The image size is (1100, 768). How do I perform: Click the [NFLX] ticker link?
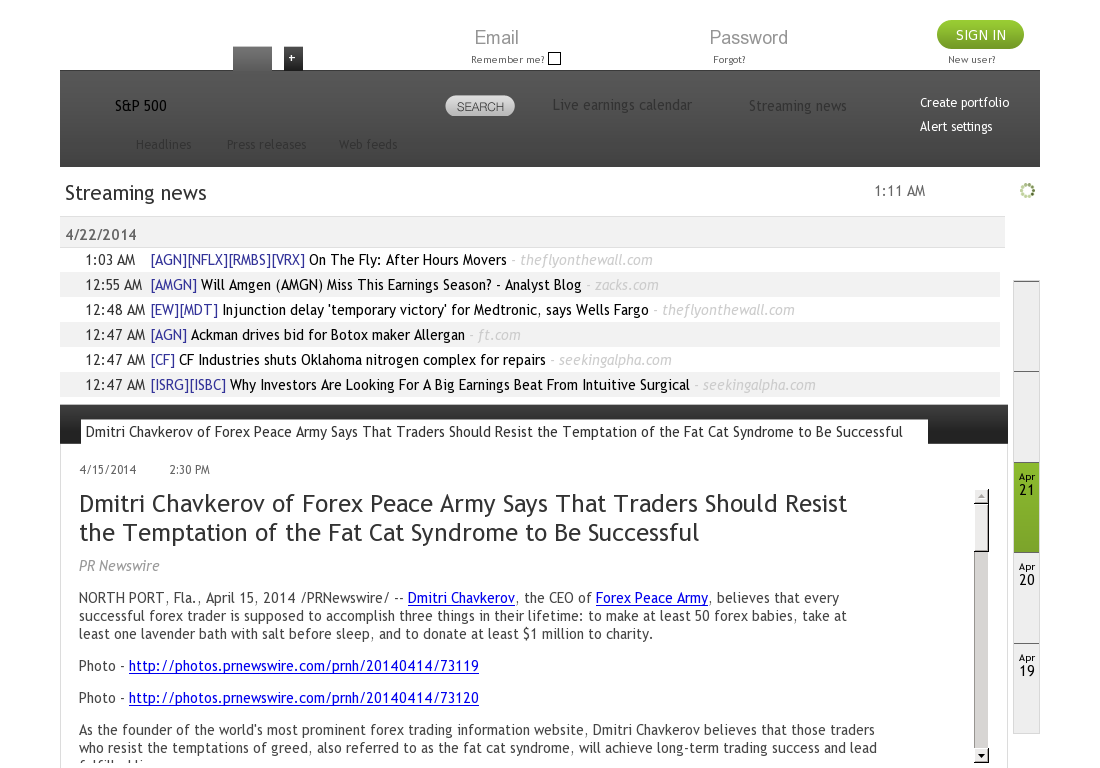(208, 260)
